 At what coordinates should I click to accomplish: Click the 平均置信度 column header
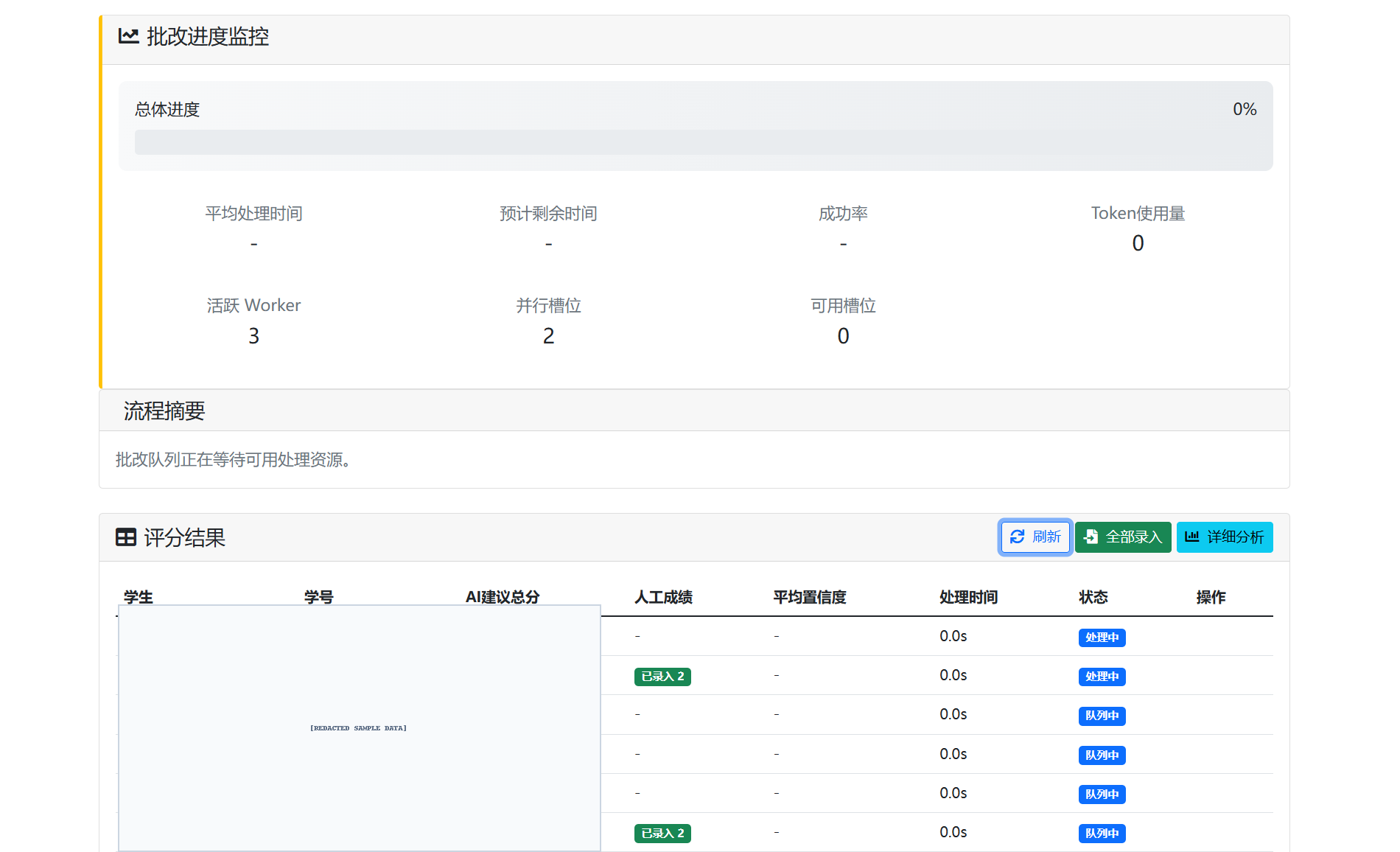click(810, 597)
